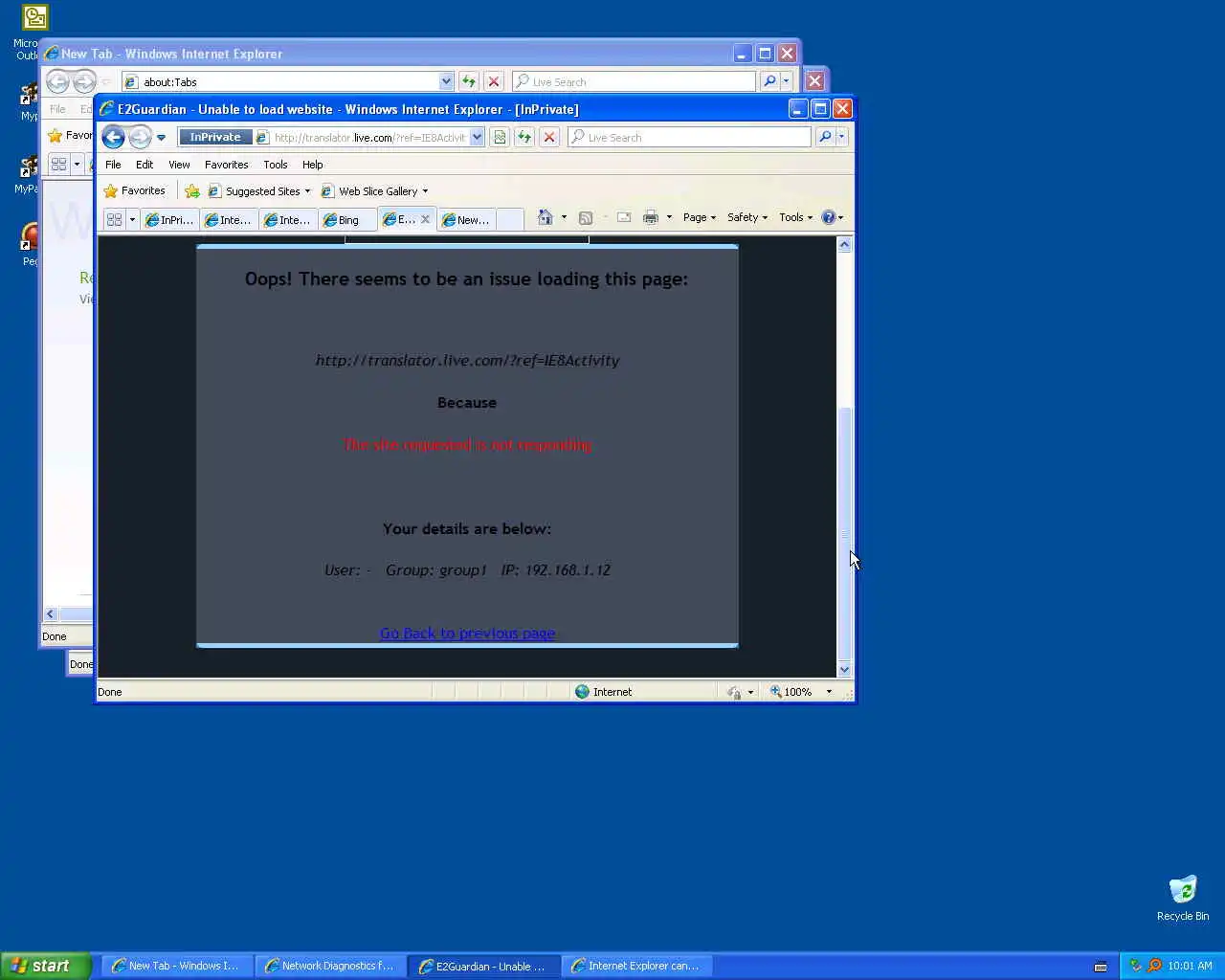Click the Quick Tabs grid icon
Viewport: 1225px width, 980px height.
pyautogui.click(x=114, y=219)
